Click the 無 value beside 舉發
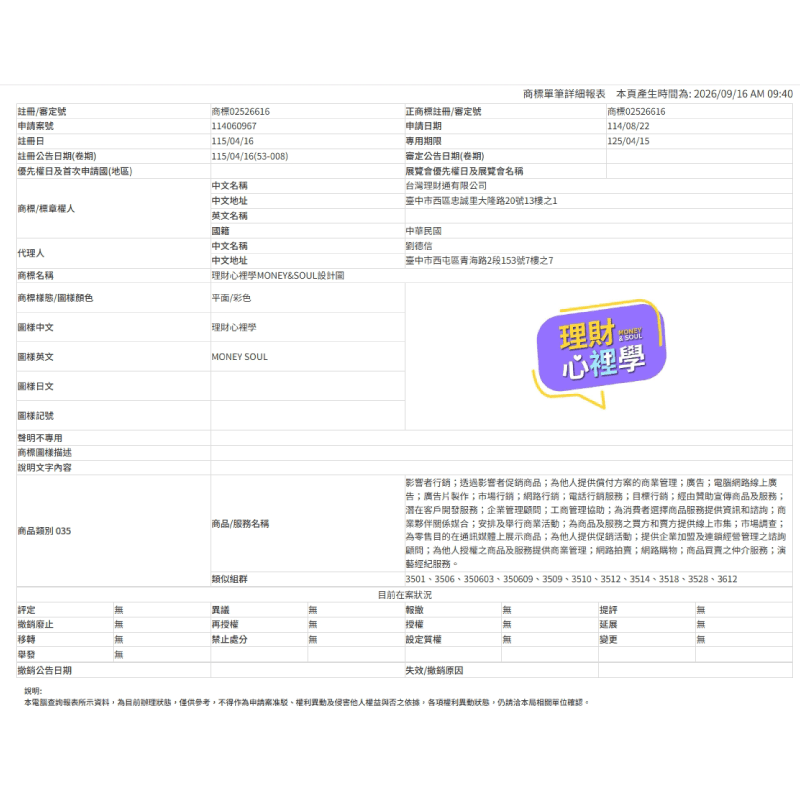Screen dimensions: 800x800 (x=119, y=655)
